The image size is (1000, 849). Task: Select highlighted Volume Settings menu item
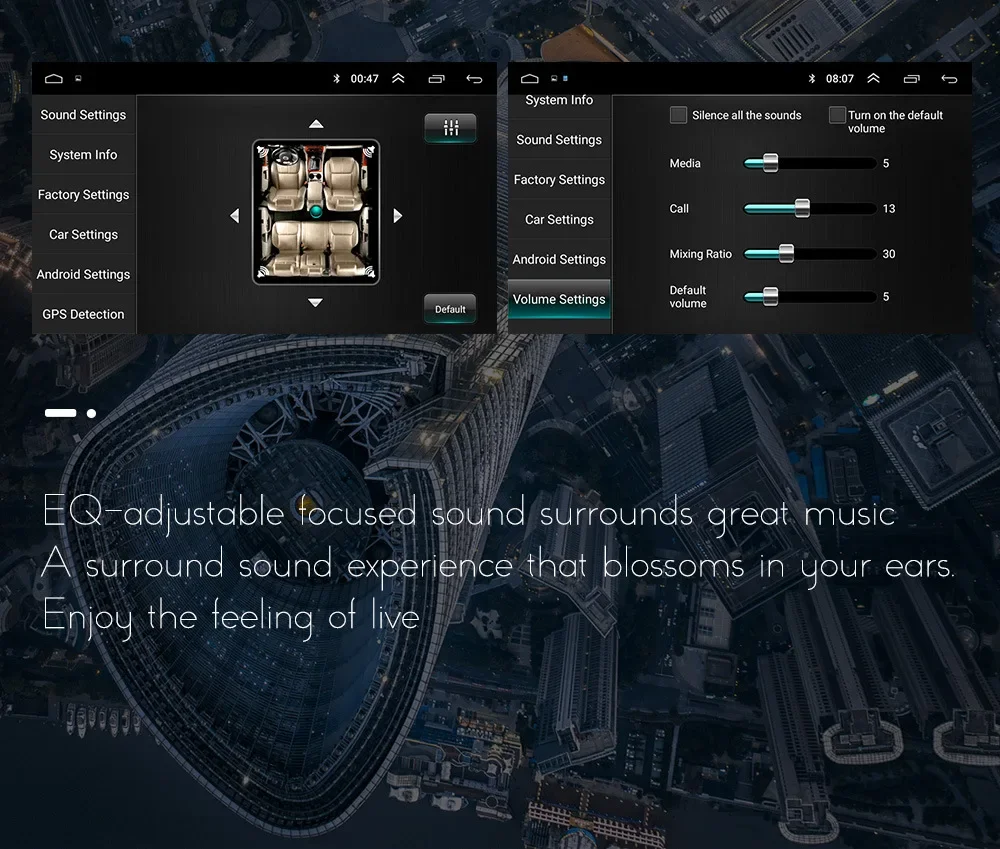[x=559, y=299]
